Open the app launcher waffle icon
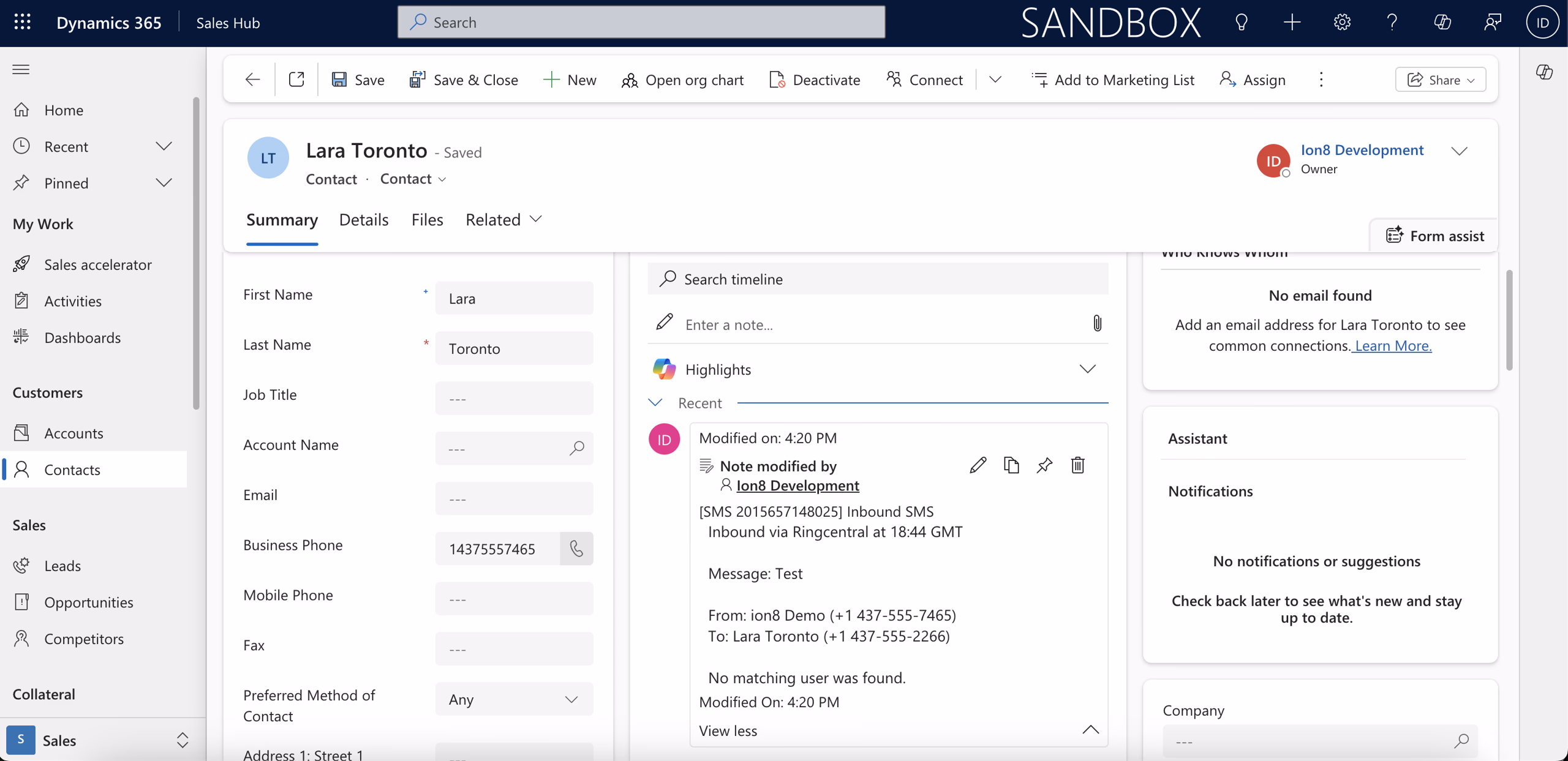The height and width of the screenshot is (761, 1568). pyautogui.click(x=23, y=22)
